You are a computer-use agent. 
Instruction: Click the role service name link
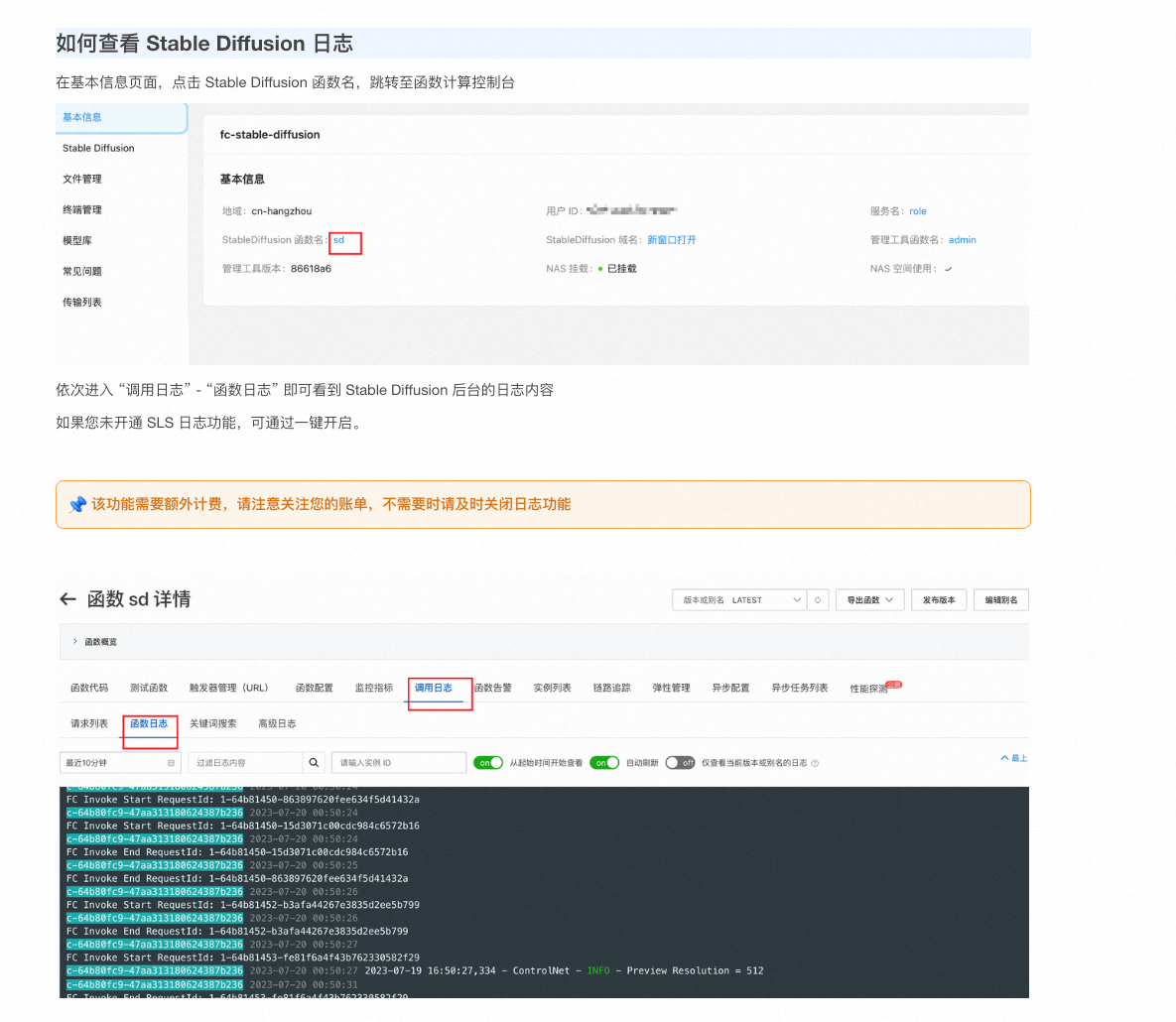918,211
